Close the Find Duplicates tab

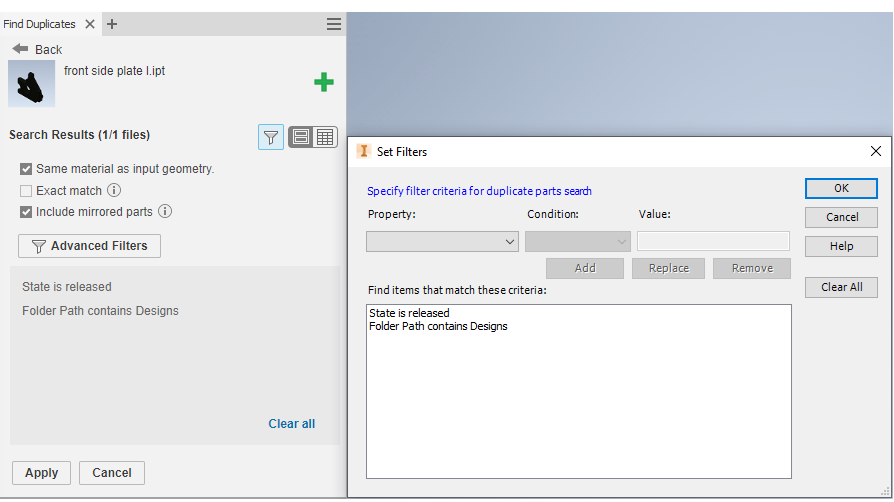pos(90,24)
